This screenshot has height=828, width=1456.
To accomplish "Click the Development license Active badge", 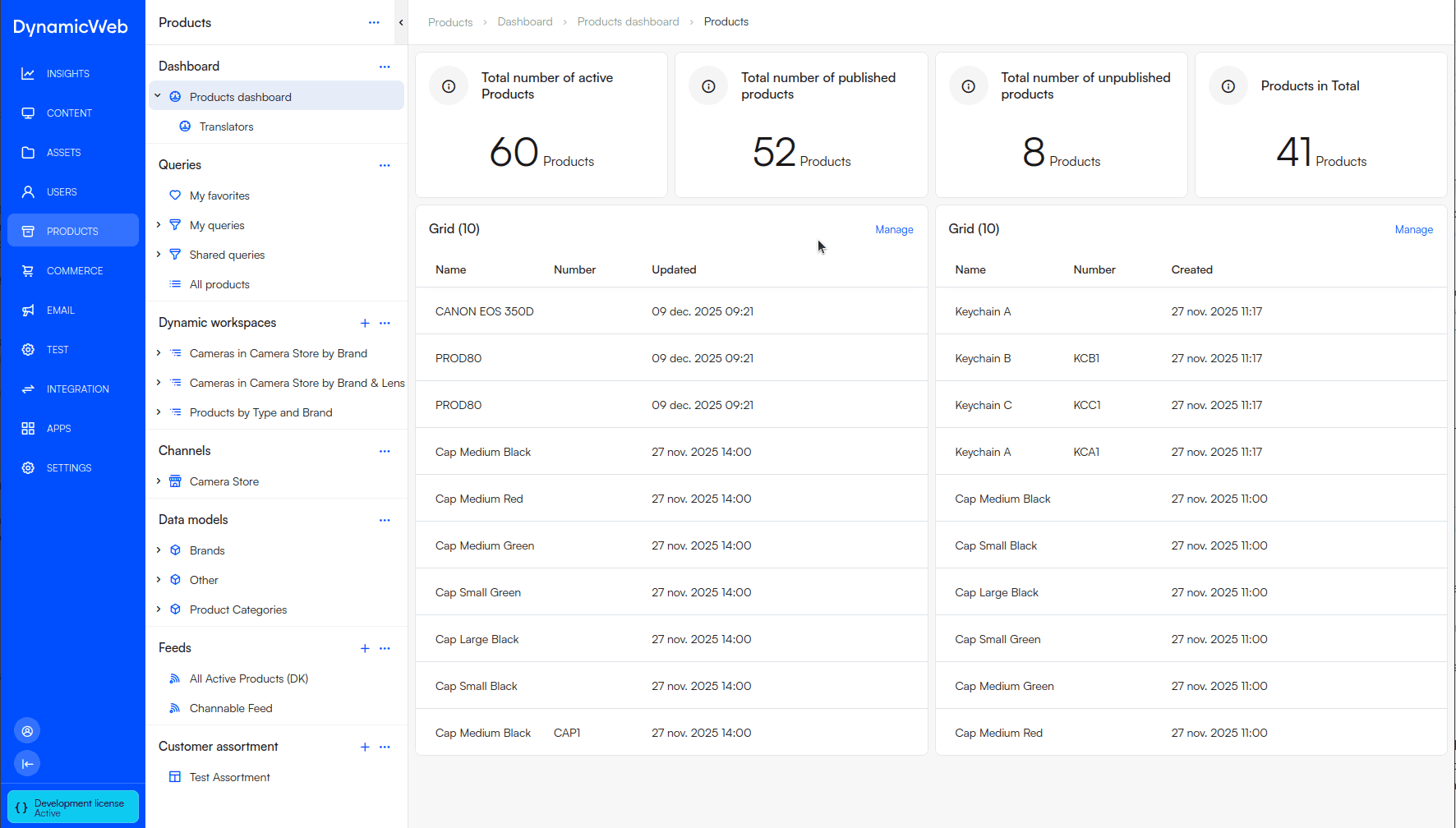I will [x=73, y=807].
